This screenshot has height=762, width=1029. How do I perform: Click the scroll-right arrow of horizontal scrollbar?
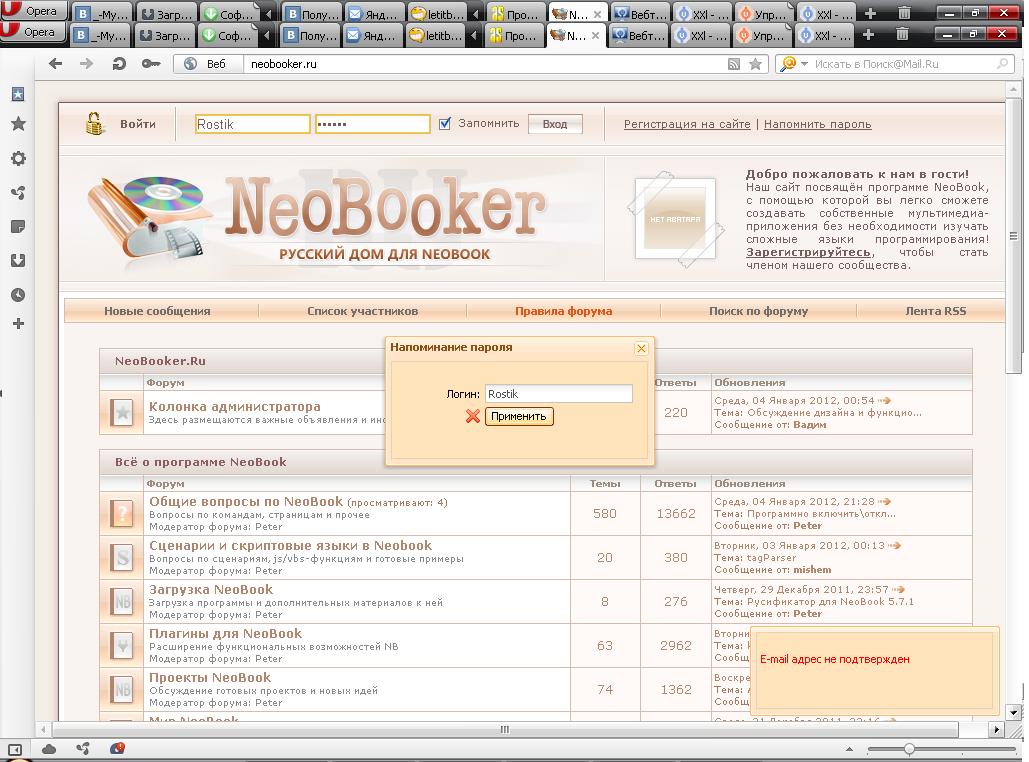[x=996, y=729]
